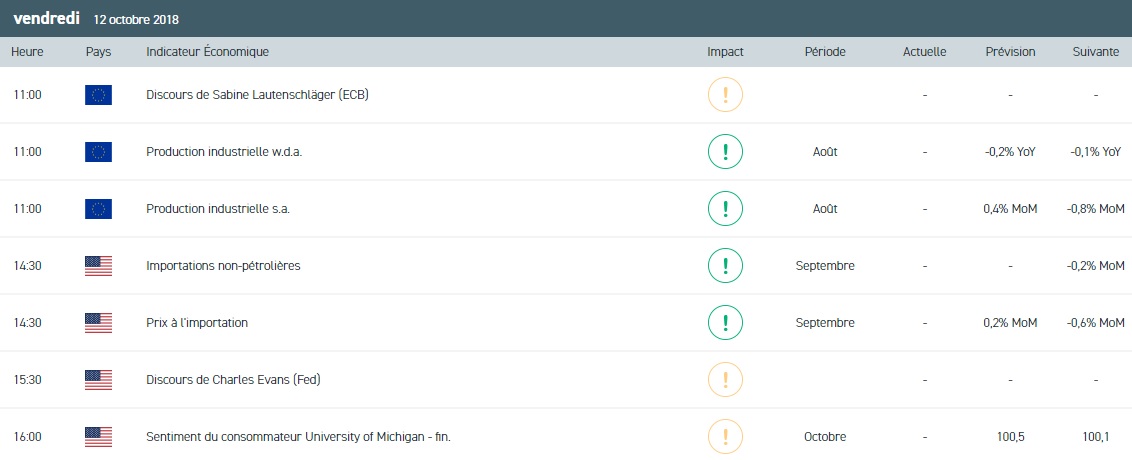Click impact icon for Importations non-pétrolières
This screenshot has height=460, width=1132.
point(725,266)
